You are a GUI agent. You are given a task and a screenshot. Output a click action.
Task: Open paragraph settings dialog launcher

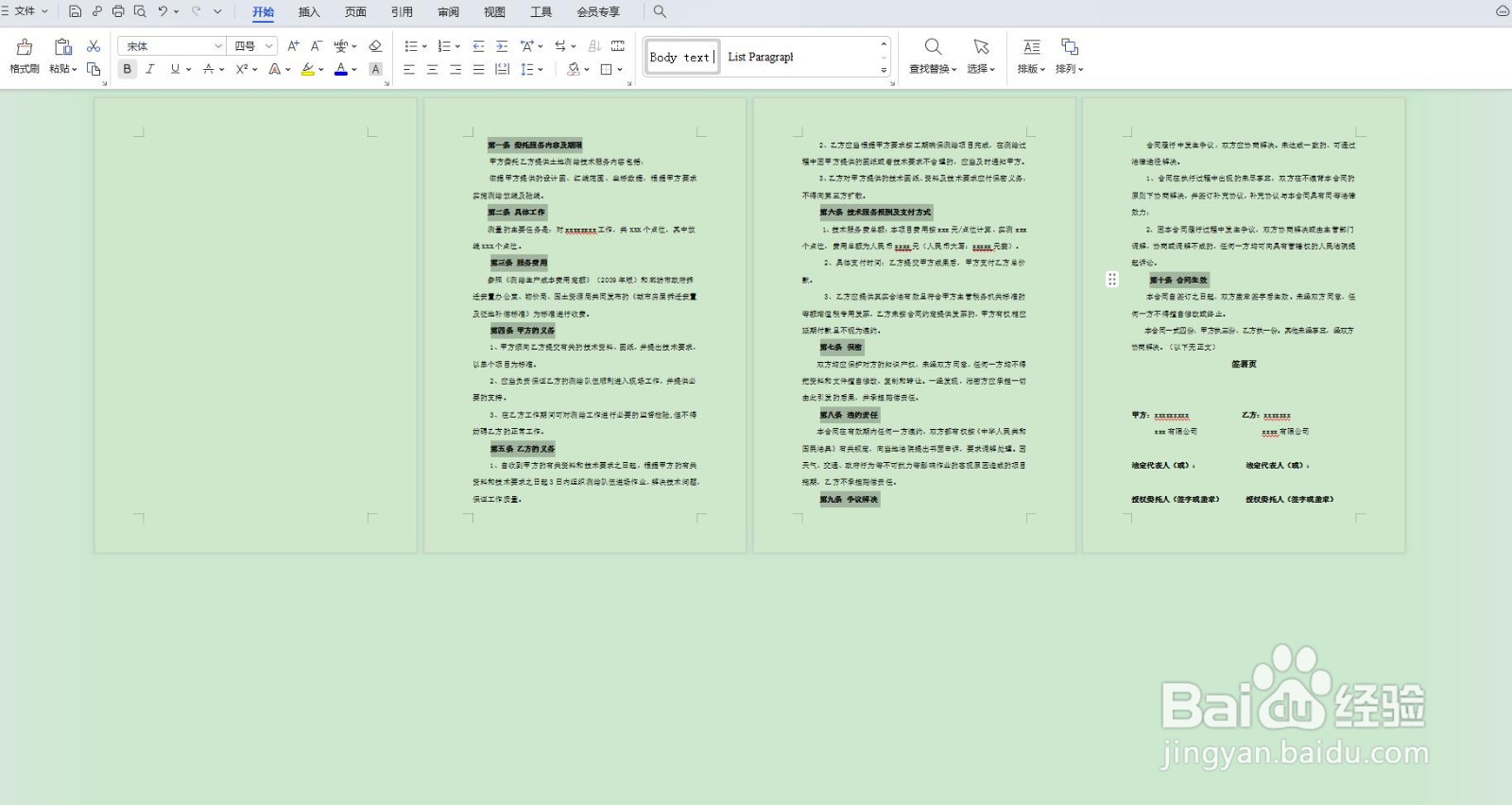630,83
